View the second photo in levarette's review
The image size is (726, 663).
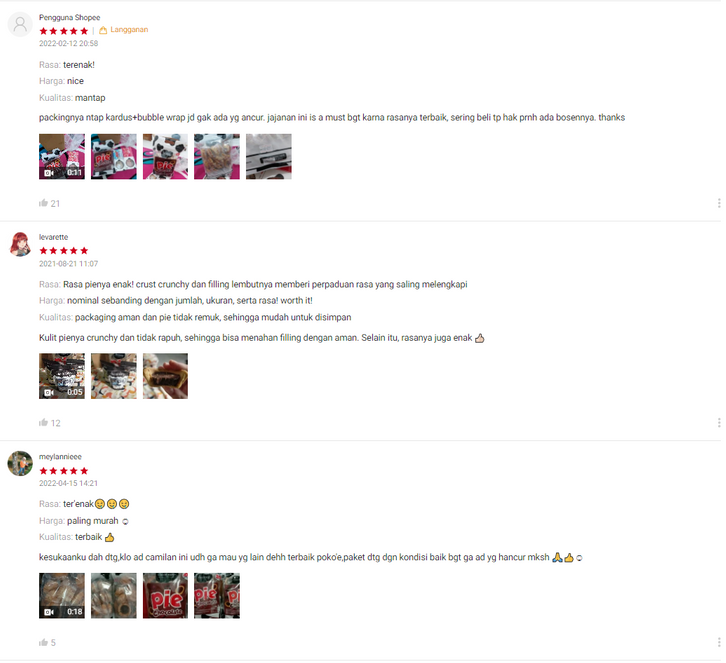pos(113,376)
